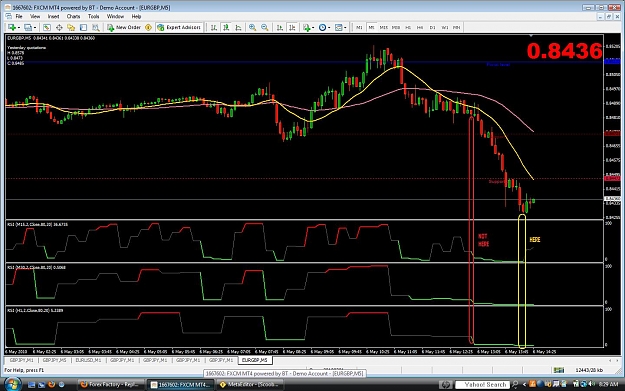Click the Periods clock icon
625x391 pixels.
click(x=322, y=28)
